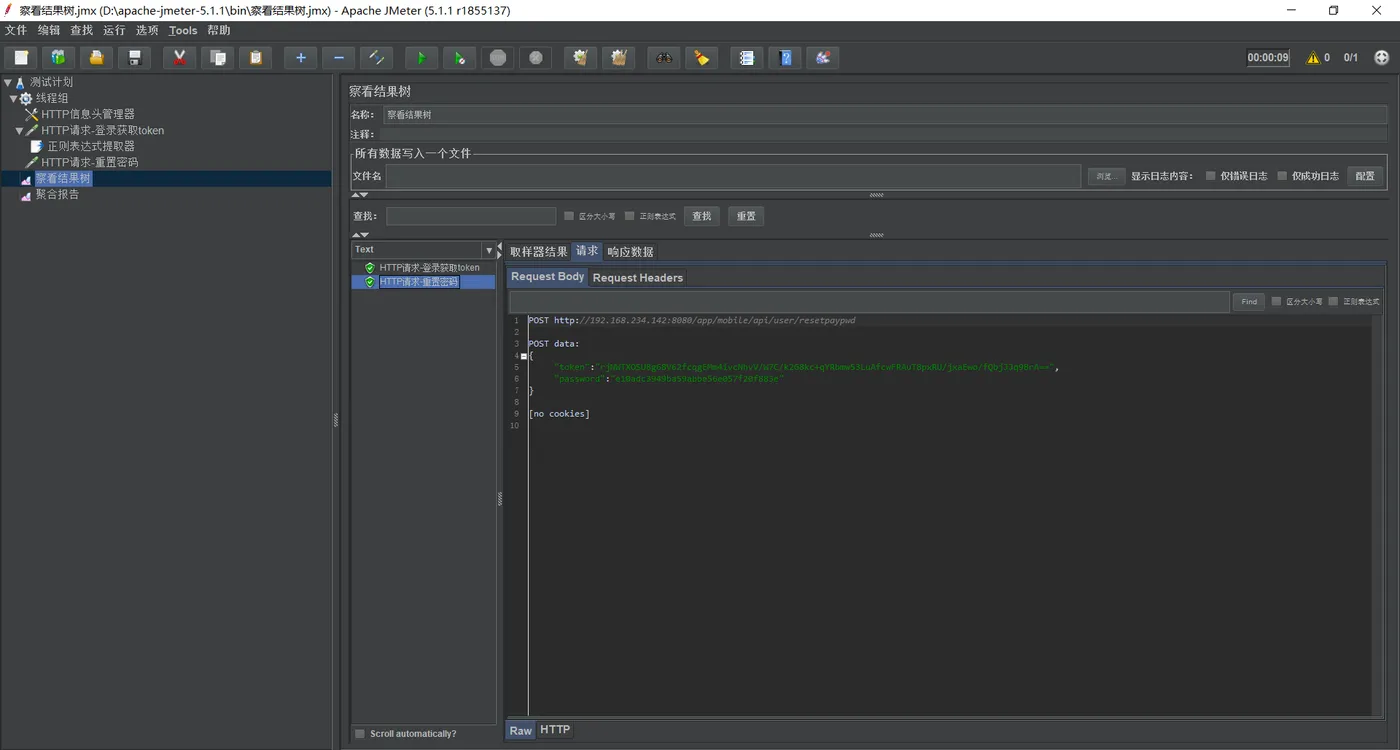
Task: Select HTTP请求-登录获取token result row
Action: tap(429, 268)
